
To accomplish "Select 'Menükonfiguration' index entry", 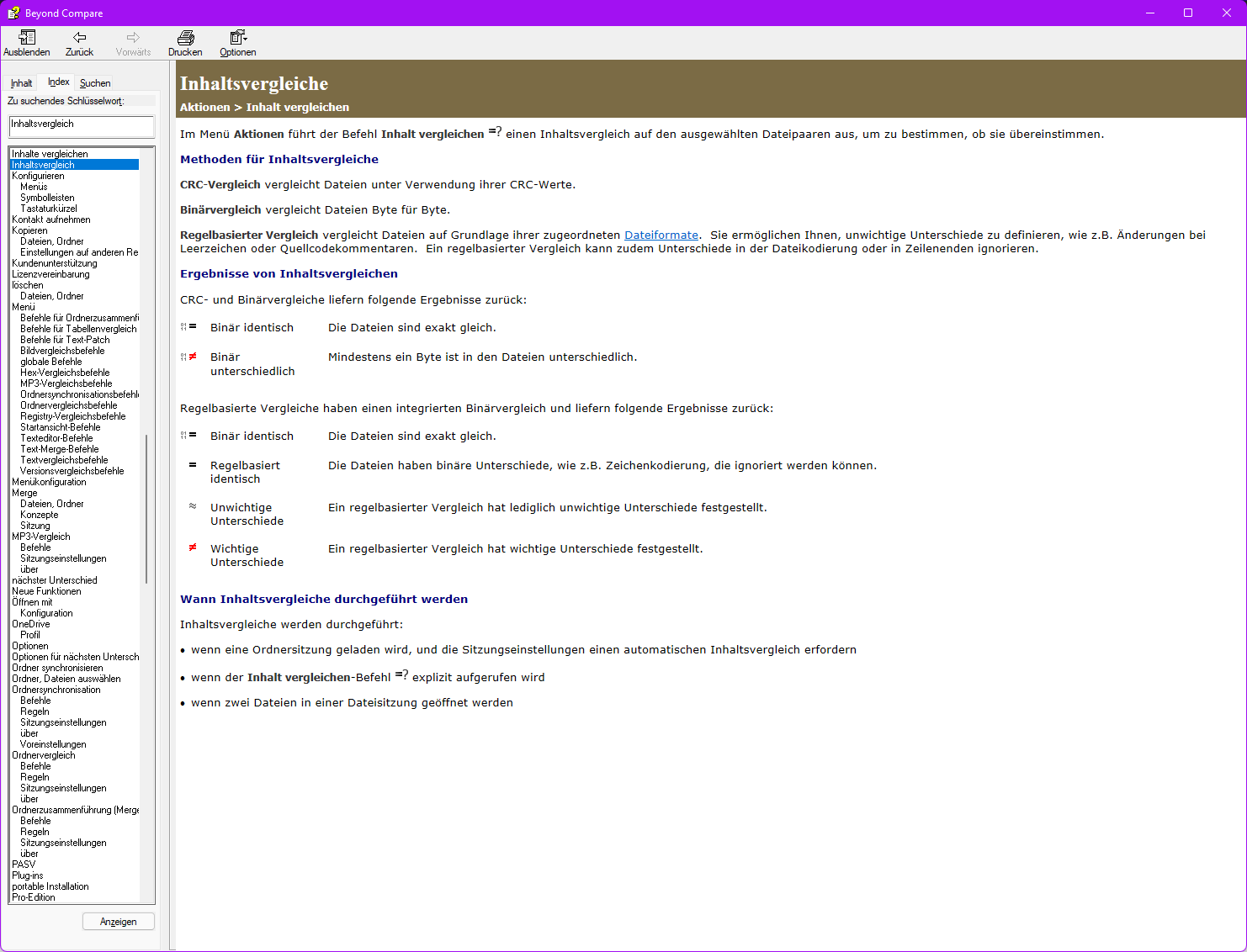I will pos(49,482).
